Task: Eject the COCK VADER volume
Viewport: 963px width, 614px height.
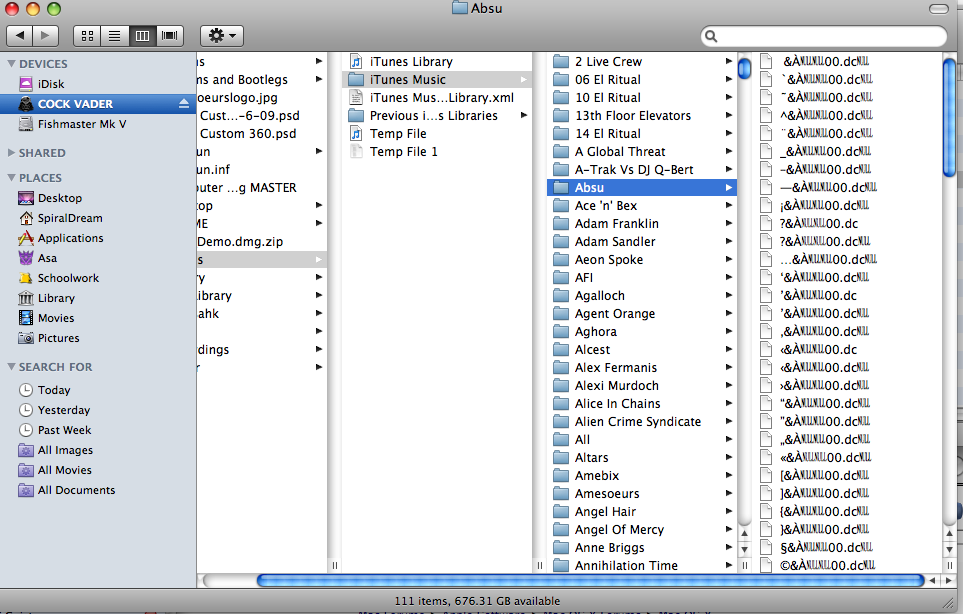Action: (184, 104)
